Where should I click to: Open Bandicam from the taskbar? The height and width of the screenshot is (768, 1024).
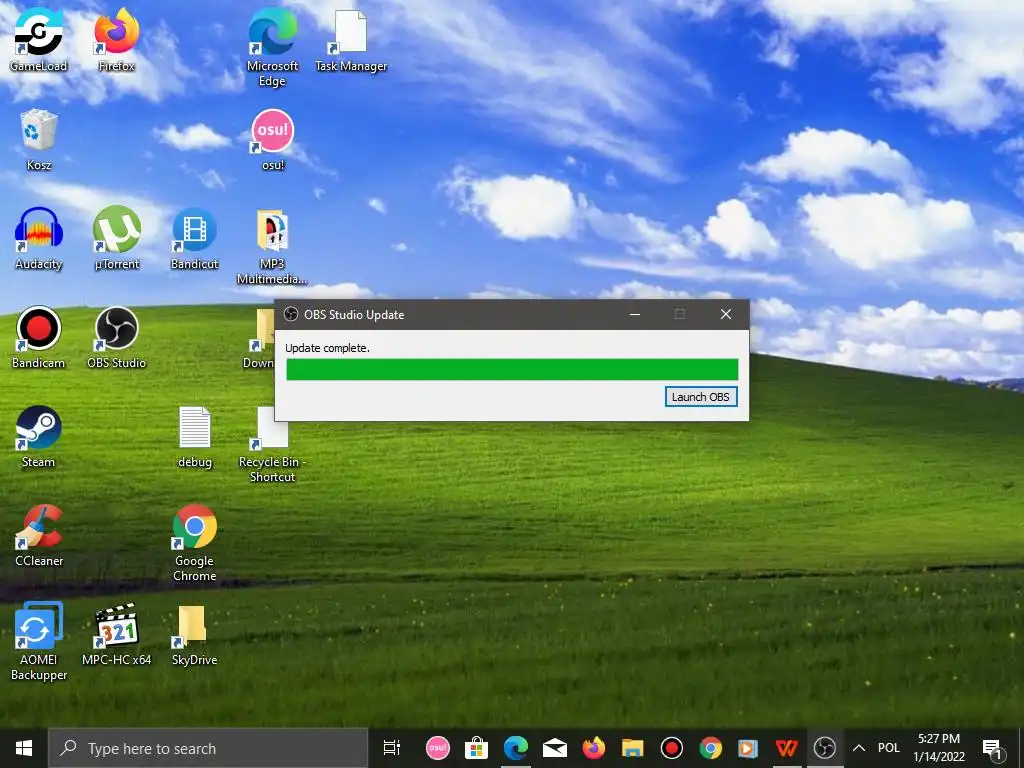point(671,748)
